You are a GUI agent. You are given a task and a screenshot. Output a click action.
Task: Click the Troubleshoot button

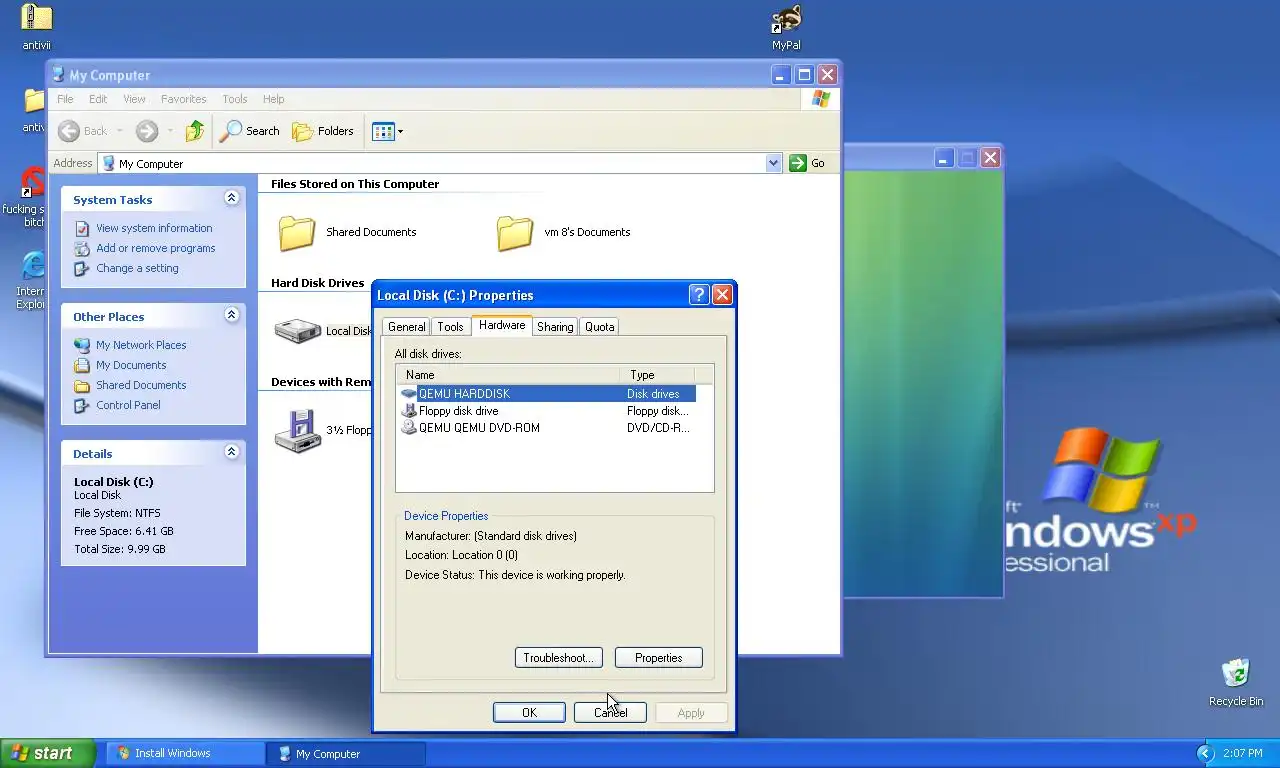pos(559,658)
